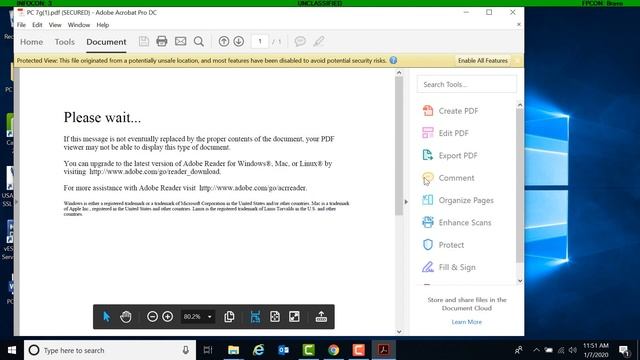Open the Help menu
Screen dimensions: 640x360
[x=102, y=25]
